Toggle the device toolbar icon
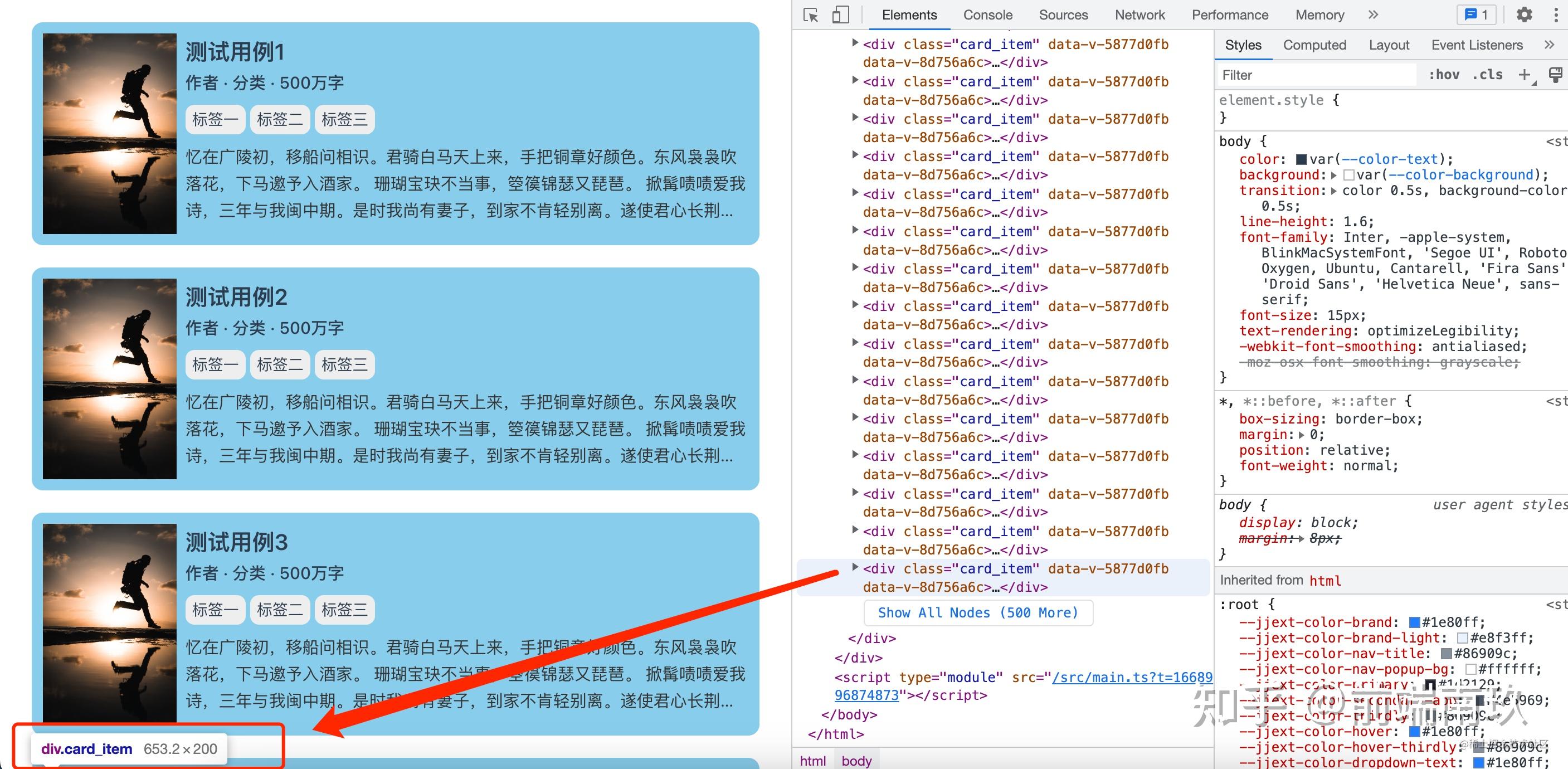1568x769 pixels. pyautogui.click(x=840, y=14)
